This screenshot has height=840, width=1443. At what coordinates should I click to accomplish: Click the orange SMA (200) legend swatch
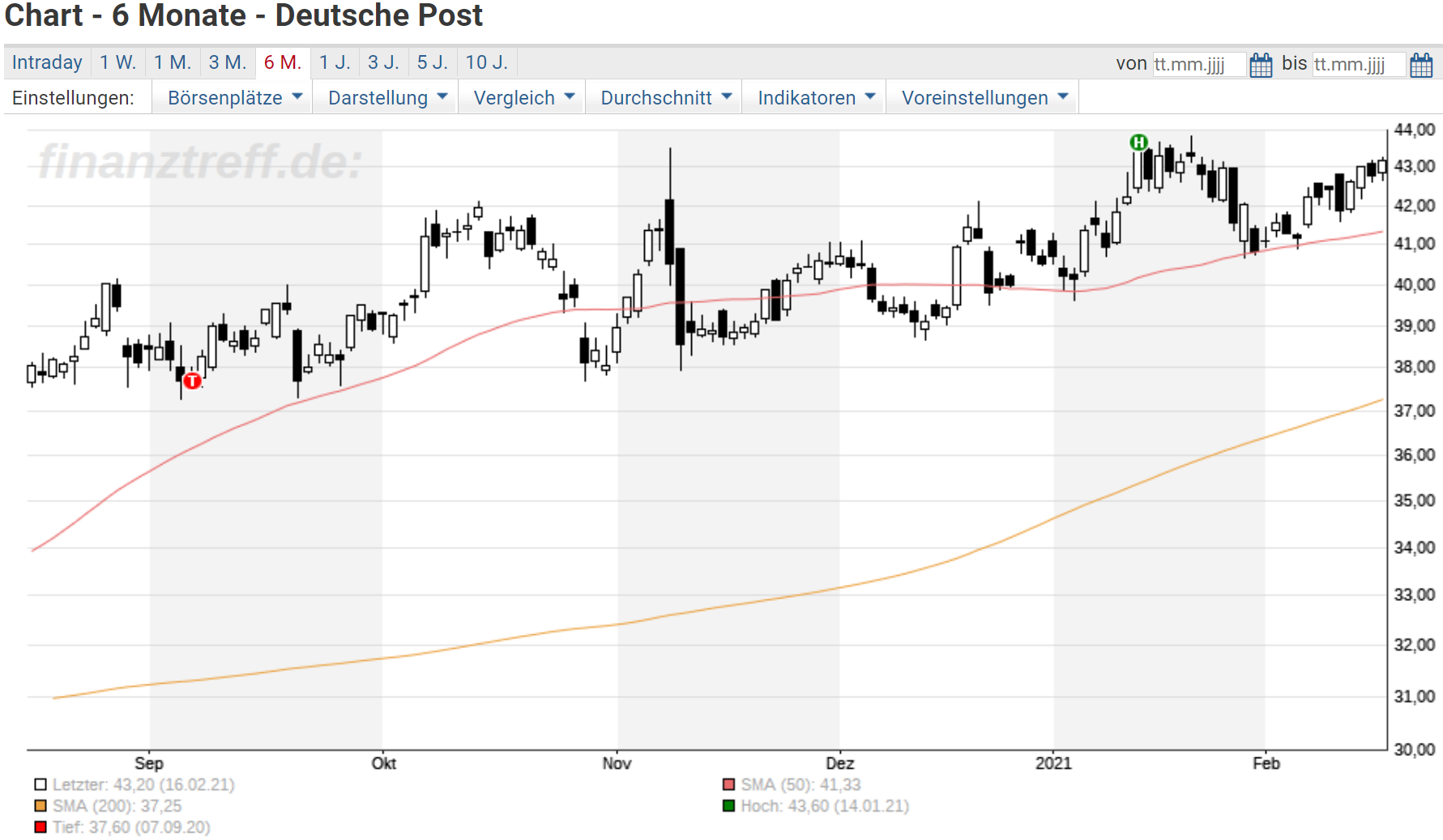click(x=41, y=806)
